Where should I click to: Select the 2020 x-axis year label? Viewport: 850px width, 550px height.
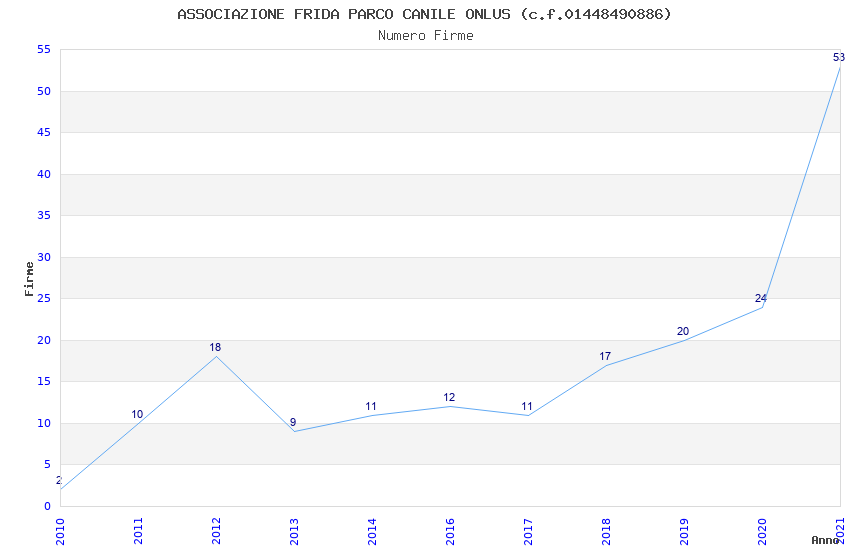pyautogui.click(x=762, y=531)
